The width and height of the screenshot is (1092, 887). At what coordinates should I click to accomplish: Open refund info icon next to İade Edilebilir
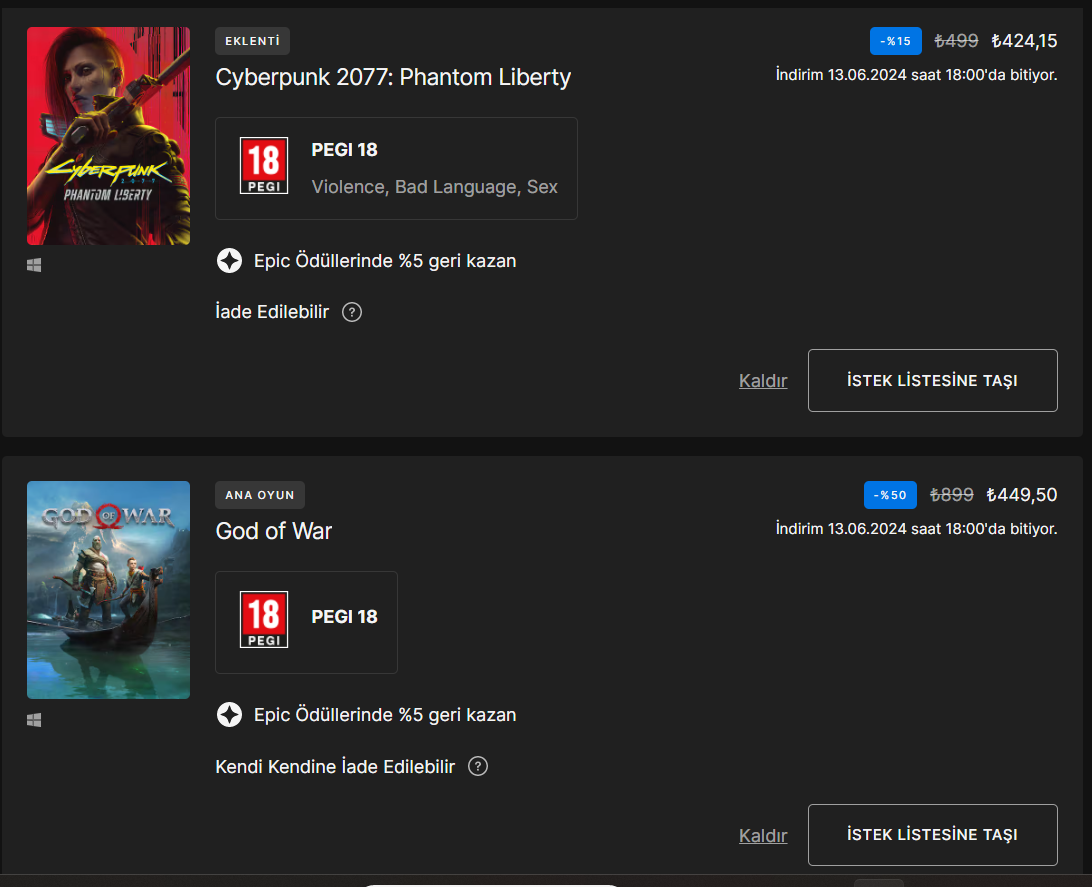tap(352, 312)
